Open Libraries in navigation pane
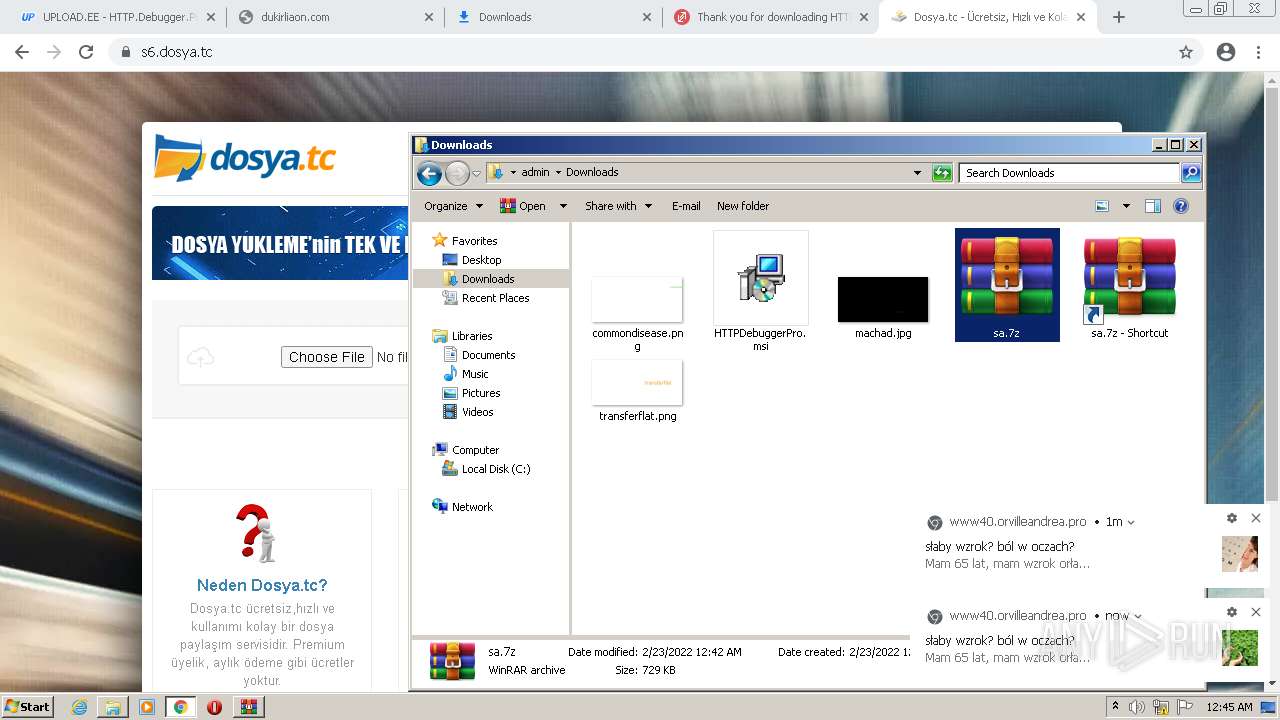Image resolution: width=1280 pixels, height=720 pixels. pyautogui.click(x=471, y=336)
